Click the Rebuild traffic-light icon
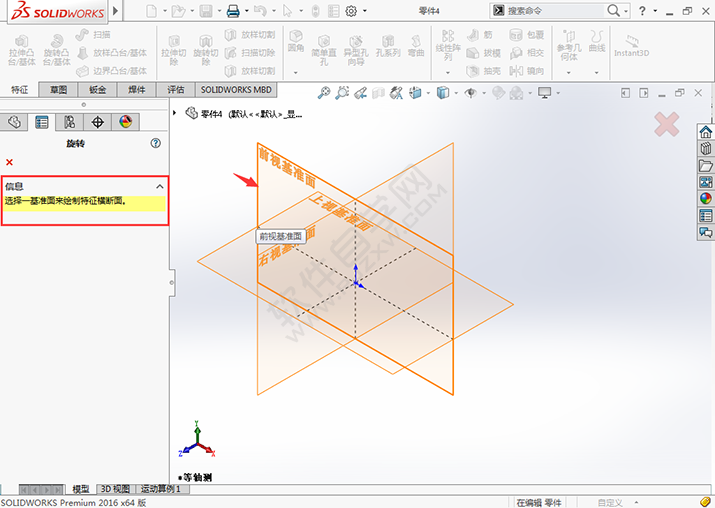 [316, 11]
